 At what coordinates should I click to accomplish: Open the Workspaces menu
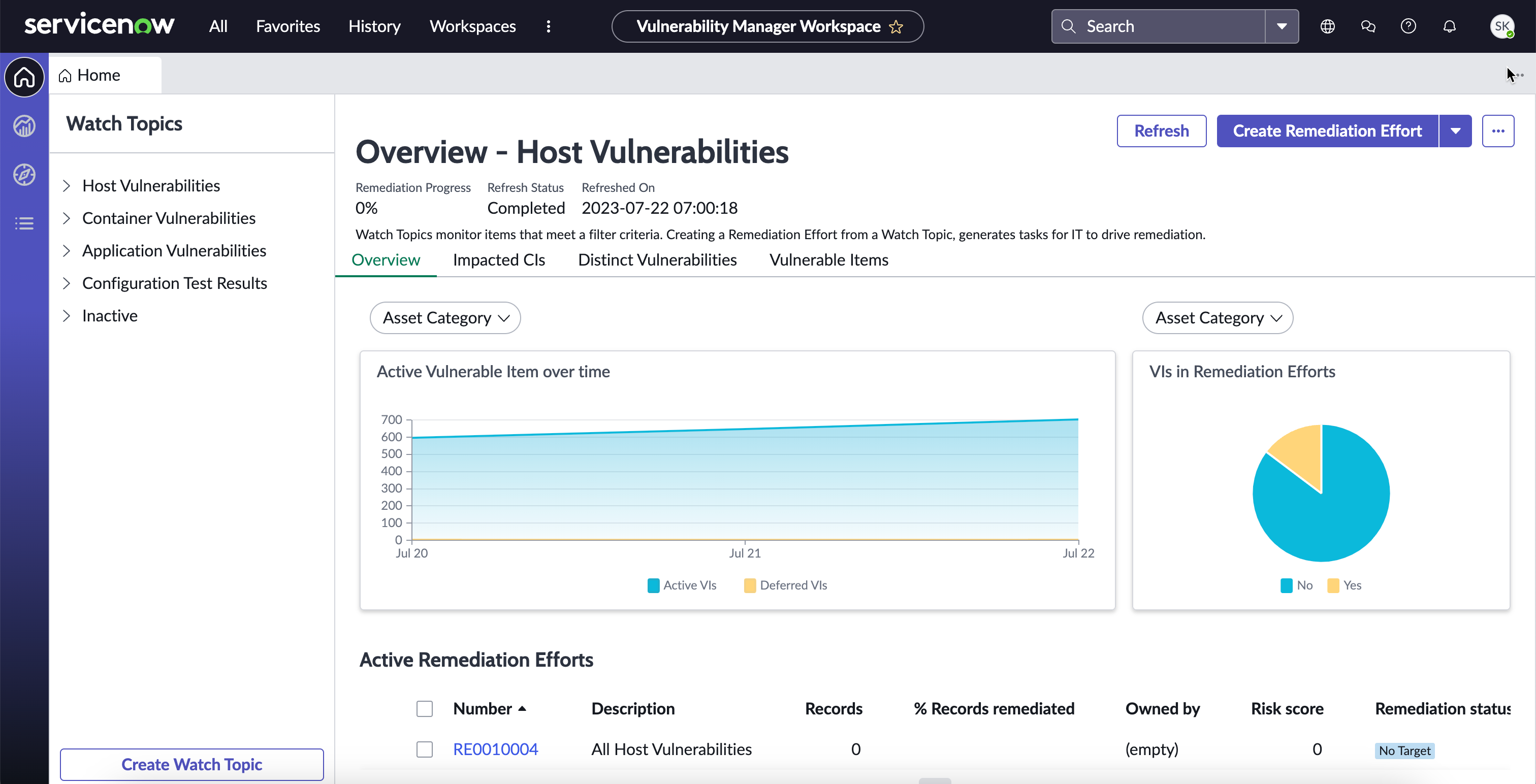click(x=472, y=26)
